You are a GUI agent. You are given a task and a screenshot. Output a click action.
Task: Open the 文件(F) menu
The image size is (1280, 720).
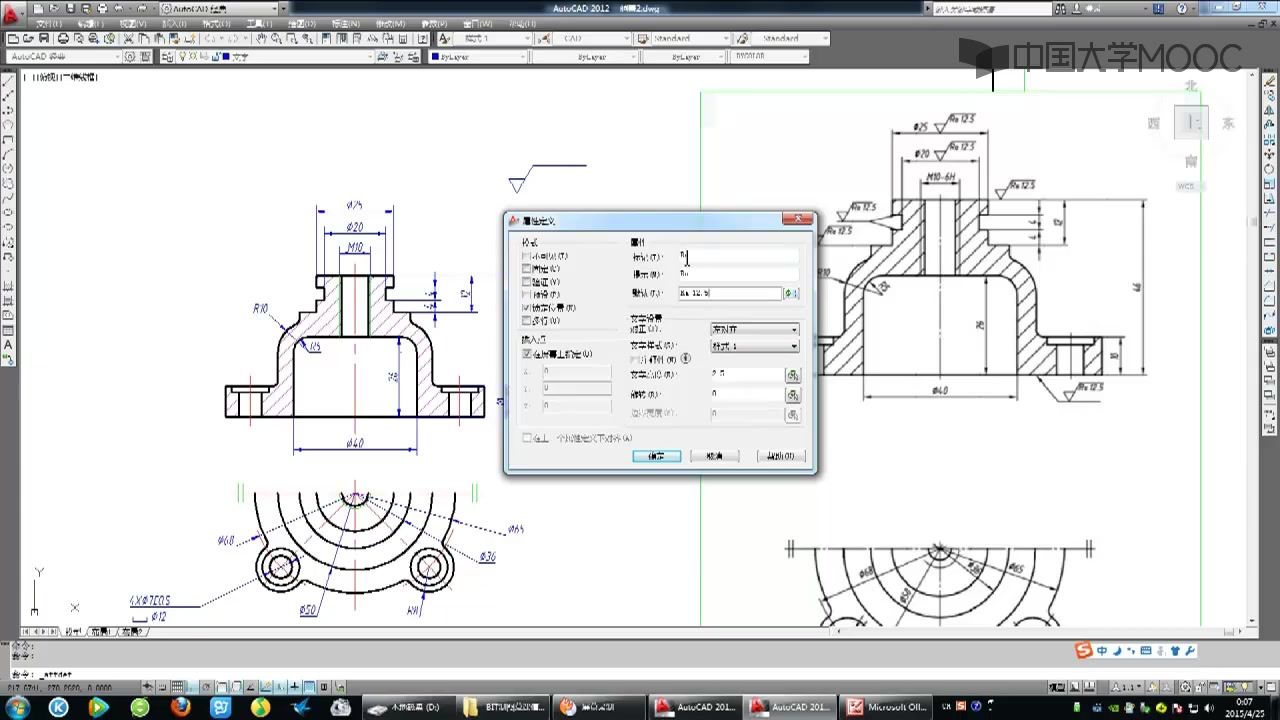tap(49, 23)
